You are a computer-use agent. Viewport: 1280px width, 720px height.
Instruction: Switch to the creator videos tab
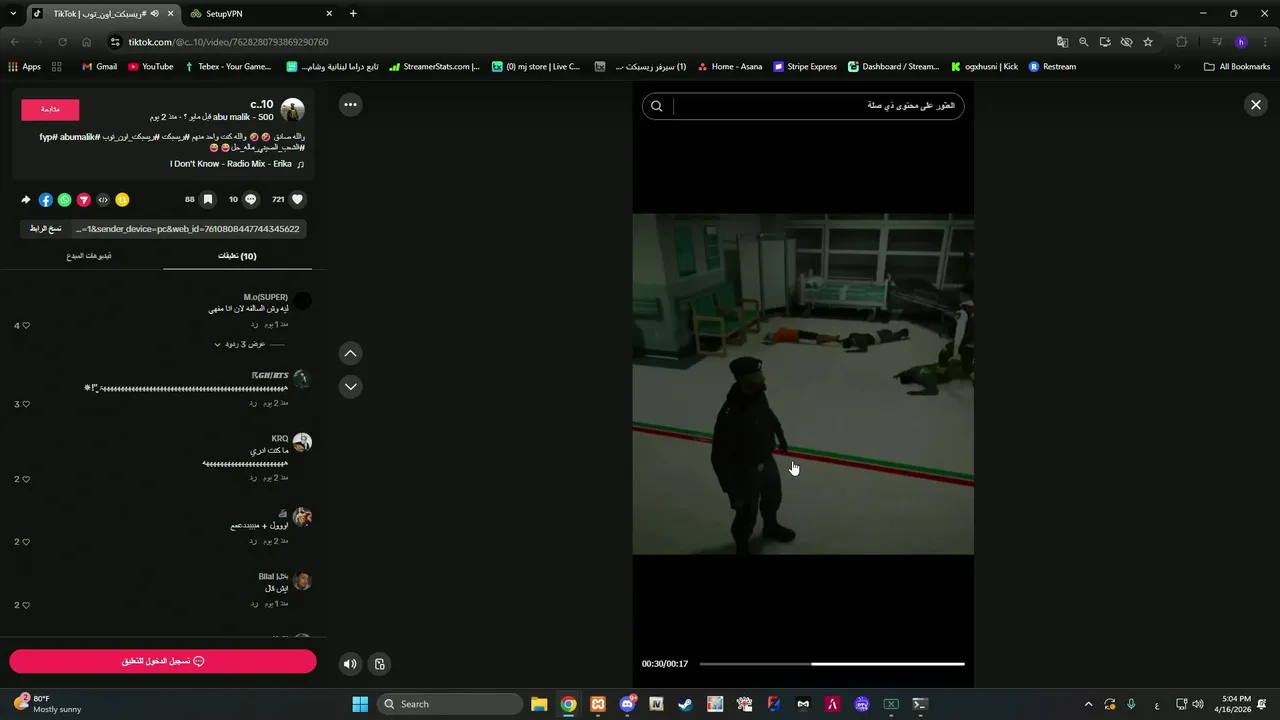pos(89,256)
